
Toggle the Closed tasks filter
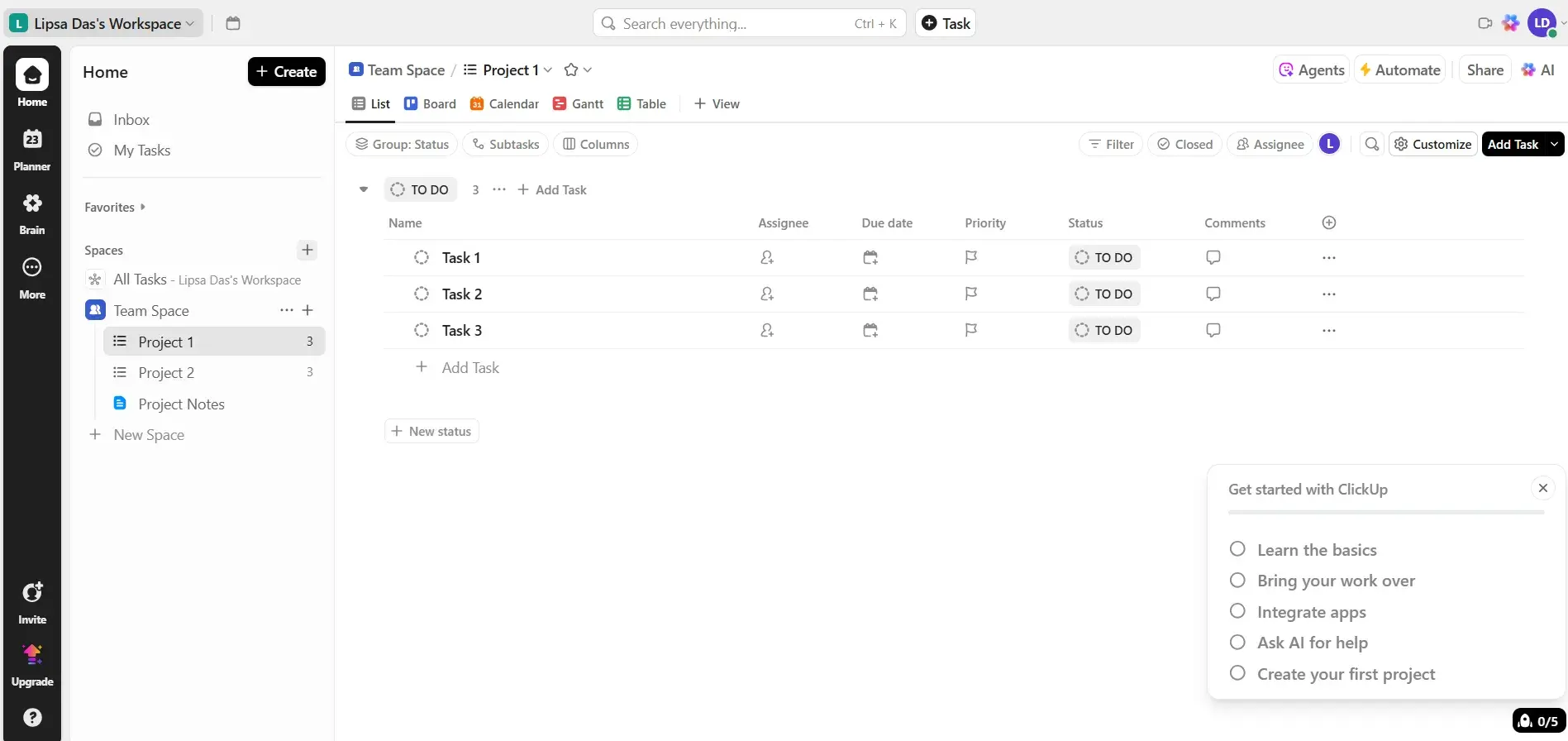coord(1184,144)
